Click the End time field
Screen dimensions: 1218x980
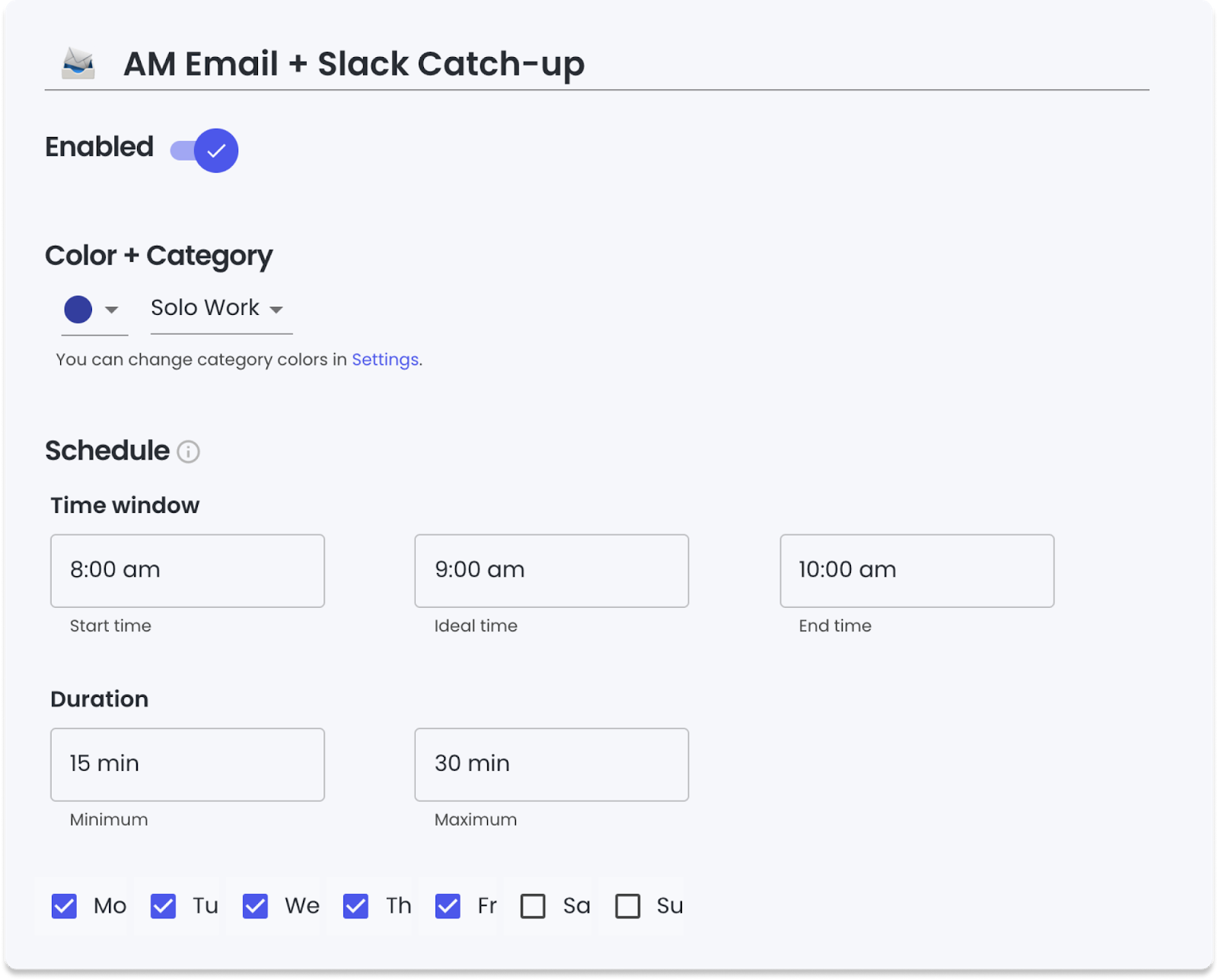click(x=917, y=571)
